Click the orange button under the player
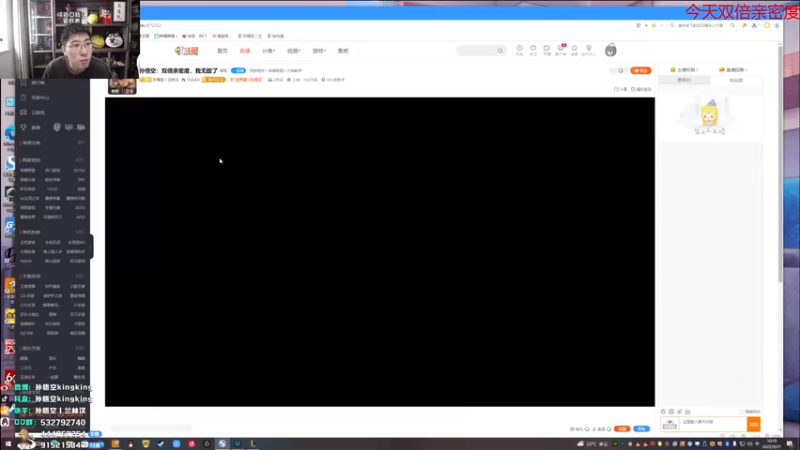Viewport: 800px width, 450px height. point(621,429)
